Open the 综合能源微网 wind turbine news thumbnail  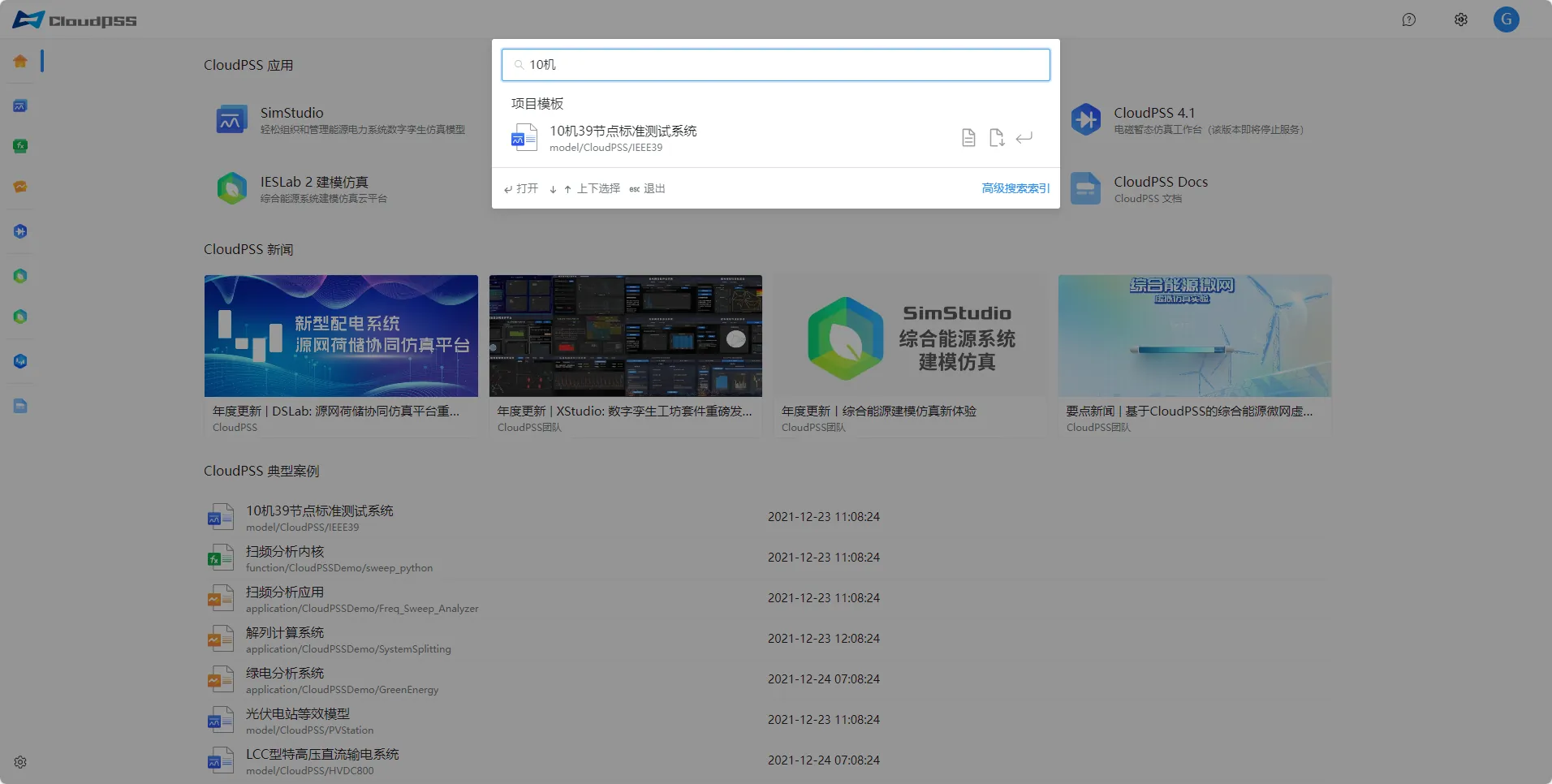1195,336
